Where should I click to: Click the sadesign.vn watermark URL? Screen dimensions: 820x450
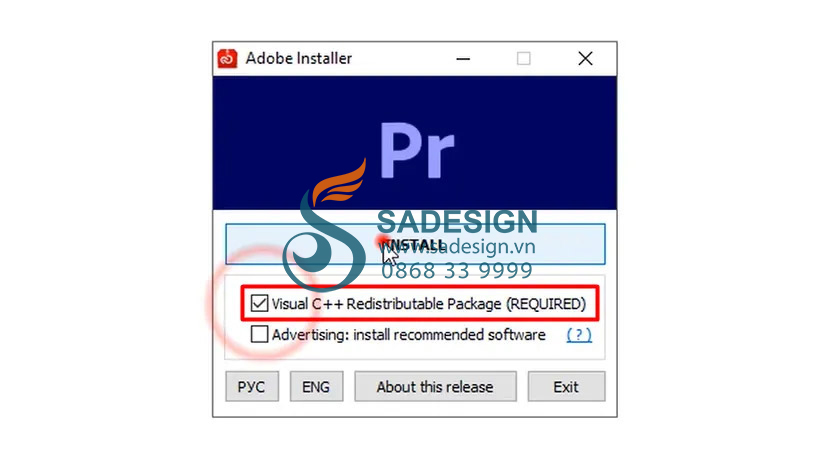click(x=457, y=246)
